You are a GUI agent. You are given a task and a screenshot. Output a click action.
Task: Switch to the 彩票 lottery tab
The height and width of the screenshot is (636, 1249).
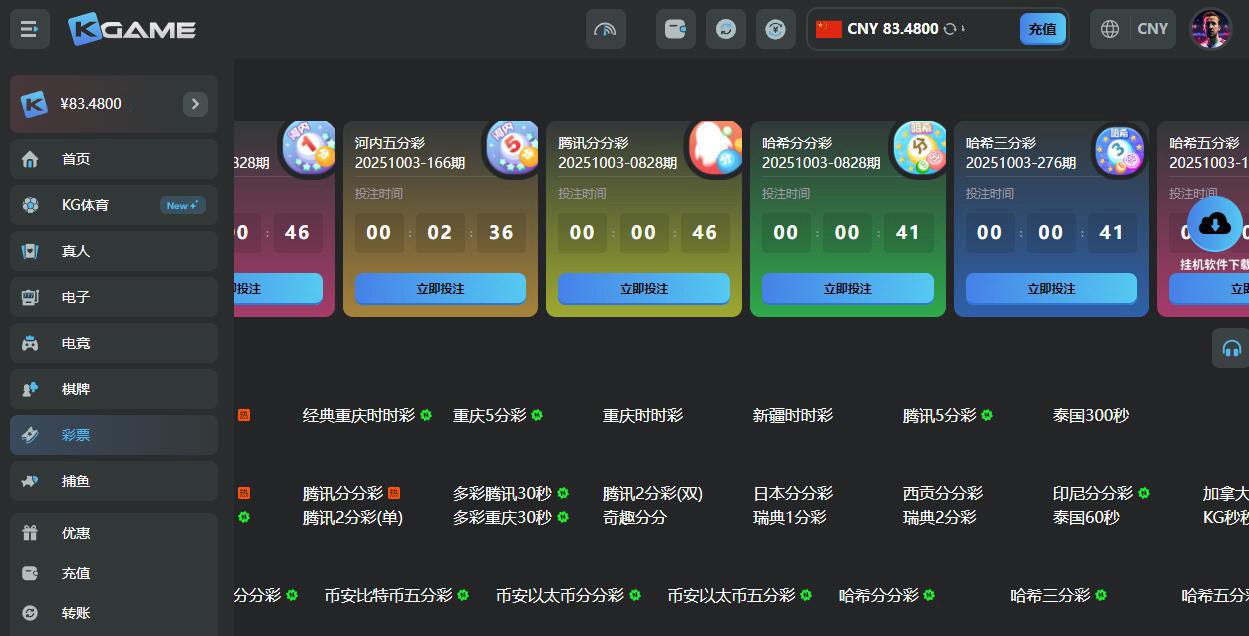(x=77, y=435)
